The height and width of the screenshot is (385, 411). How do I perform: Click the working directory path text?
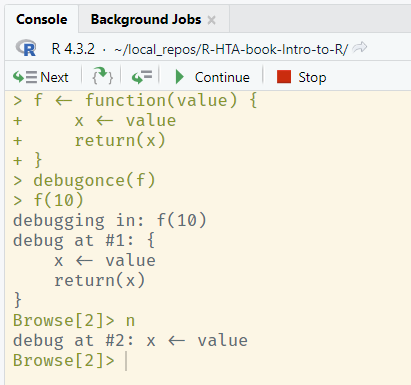coord(231,49)
